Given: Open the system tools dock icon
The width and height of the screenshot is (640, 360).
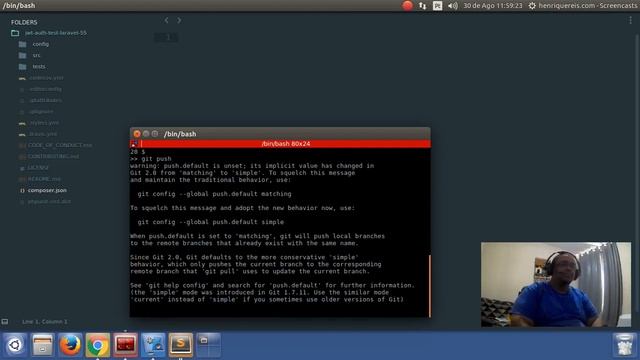Looking at the screenshot, I should pos(153,345).
